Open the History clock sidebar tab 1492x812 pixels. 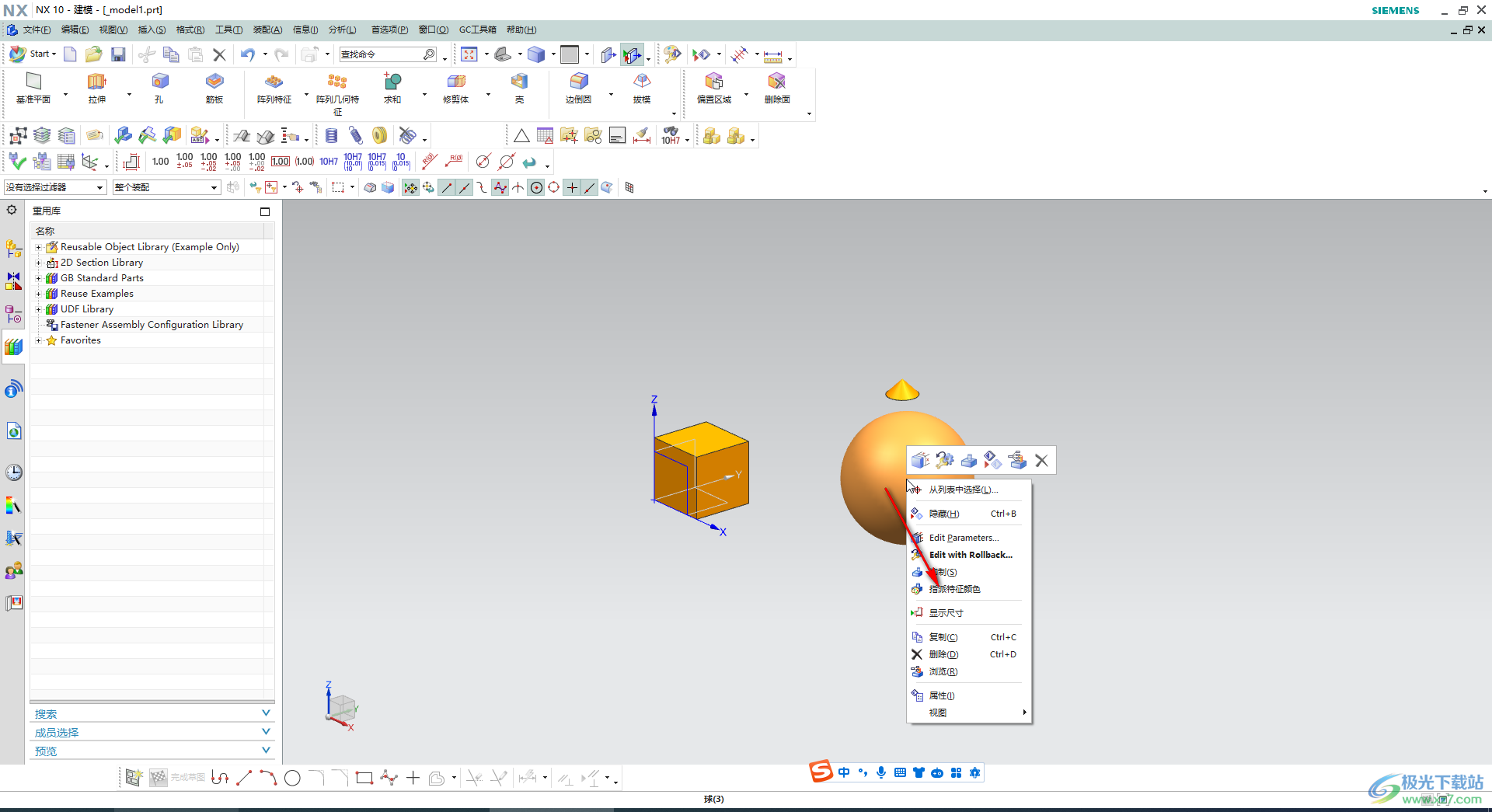tap(14, 472)
